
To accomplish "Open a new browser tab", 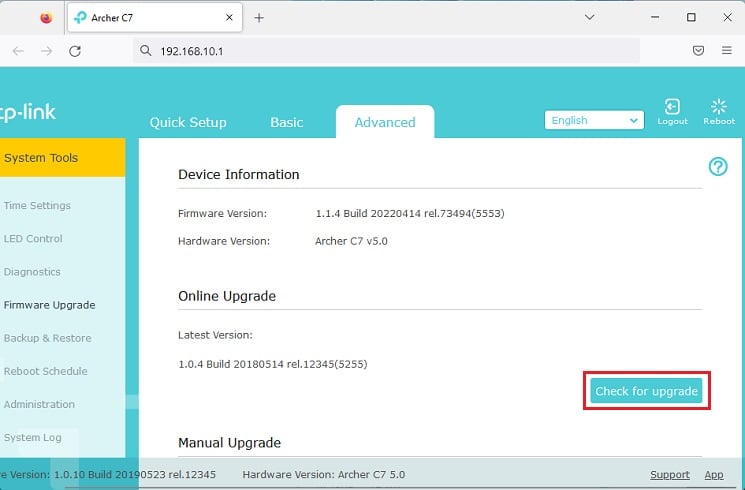I will pyautogui.click(x=259, y=18).
